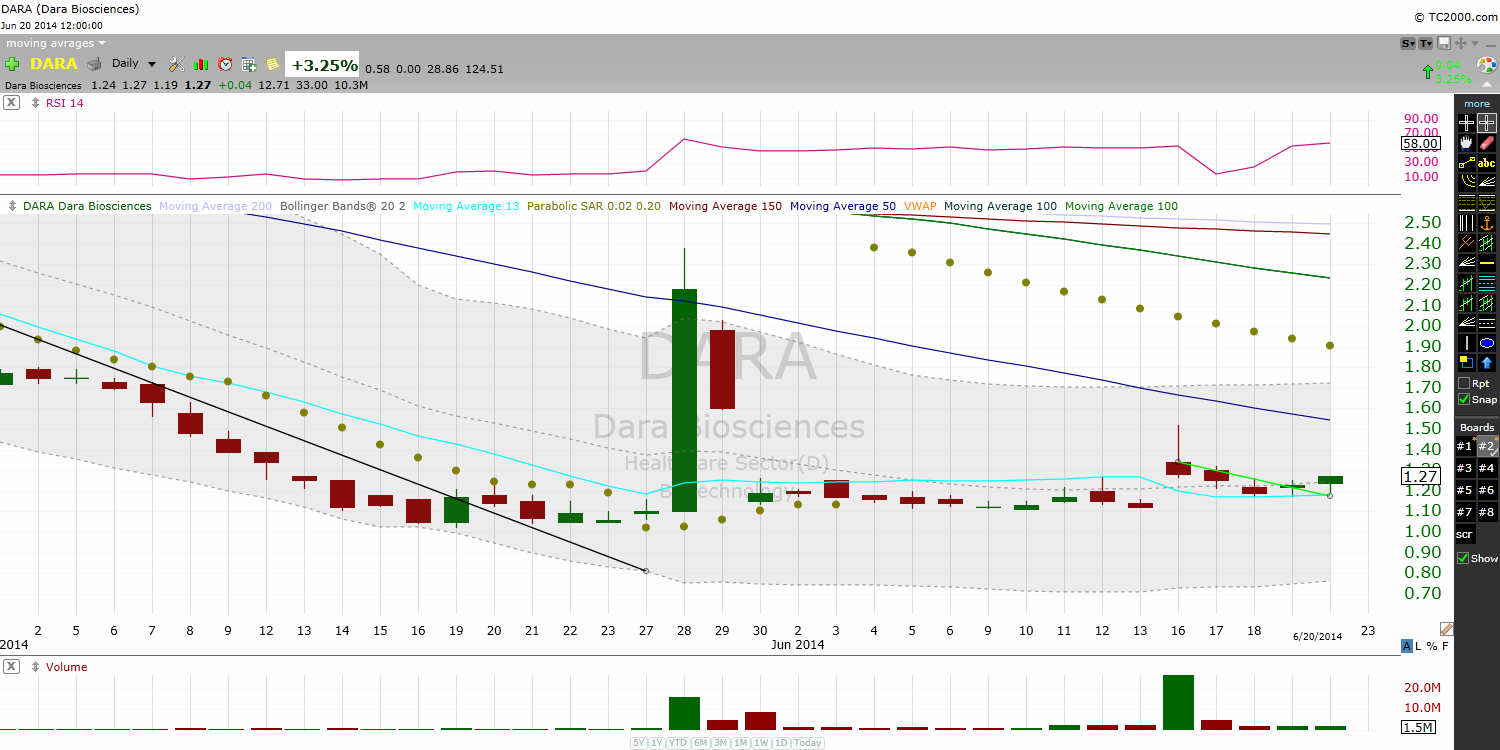The image size is (1500, 750).
Task: Select the cyan horizontal levels tool
Action: point(1487,281)
